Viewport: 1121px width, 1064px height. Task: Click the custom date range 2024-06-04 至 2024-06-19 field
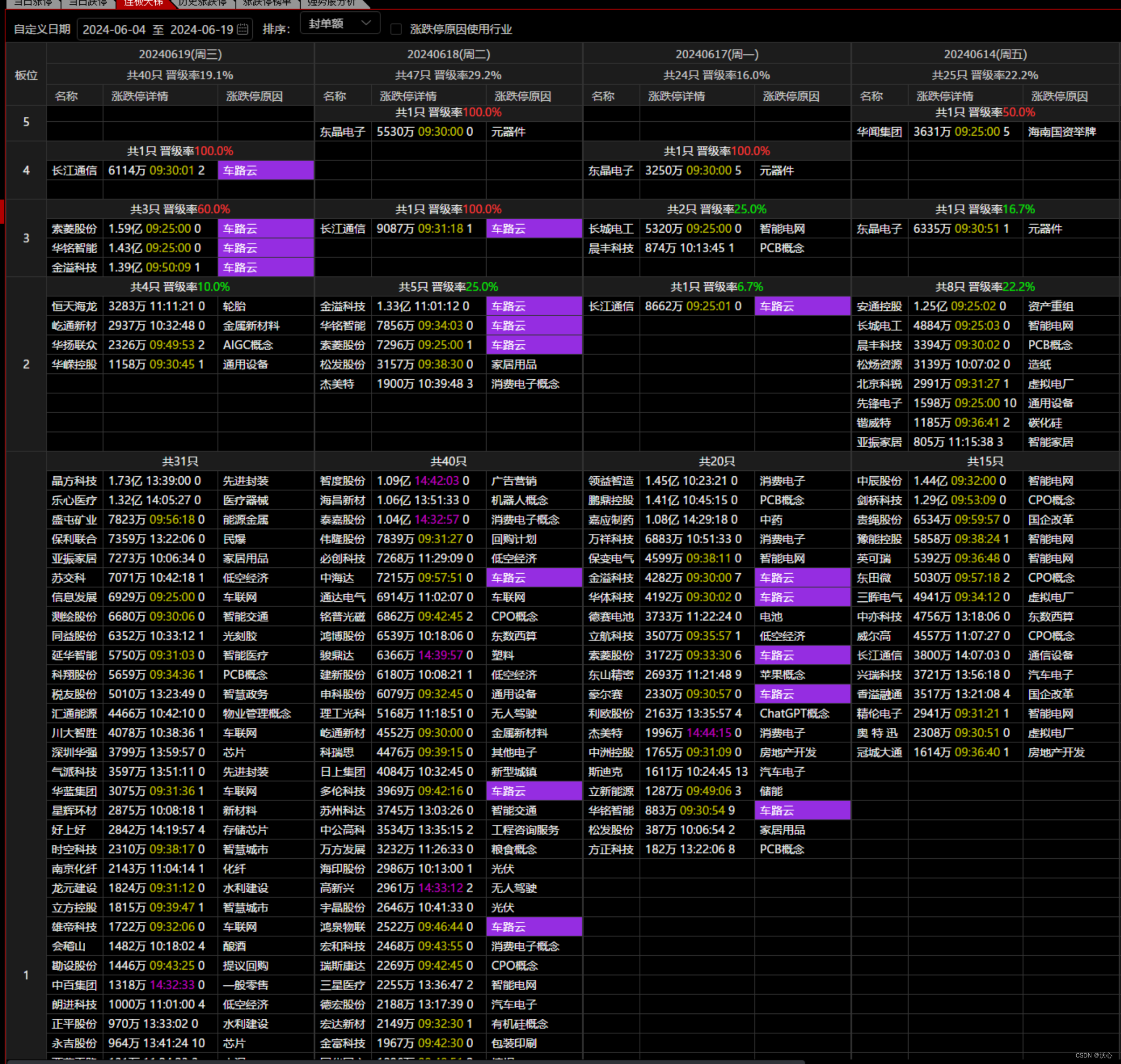[x=164, y=29]
